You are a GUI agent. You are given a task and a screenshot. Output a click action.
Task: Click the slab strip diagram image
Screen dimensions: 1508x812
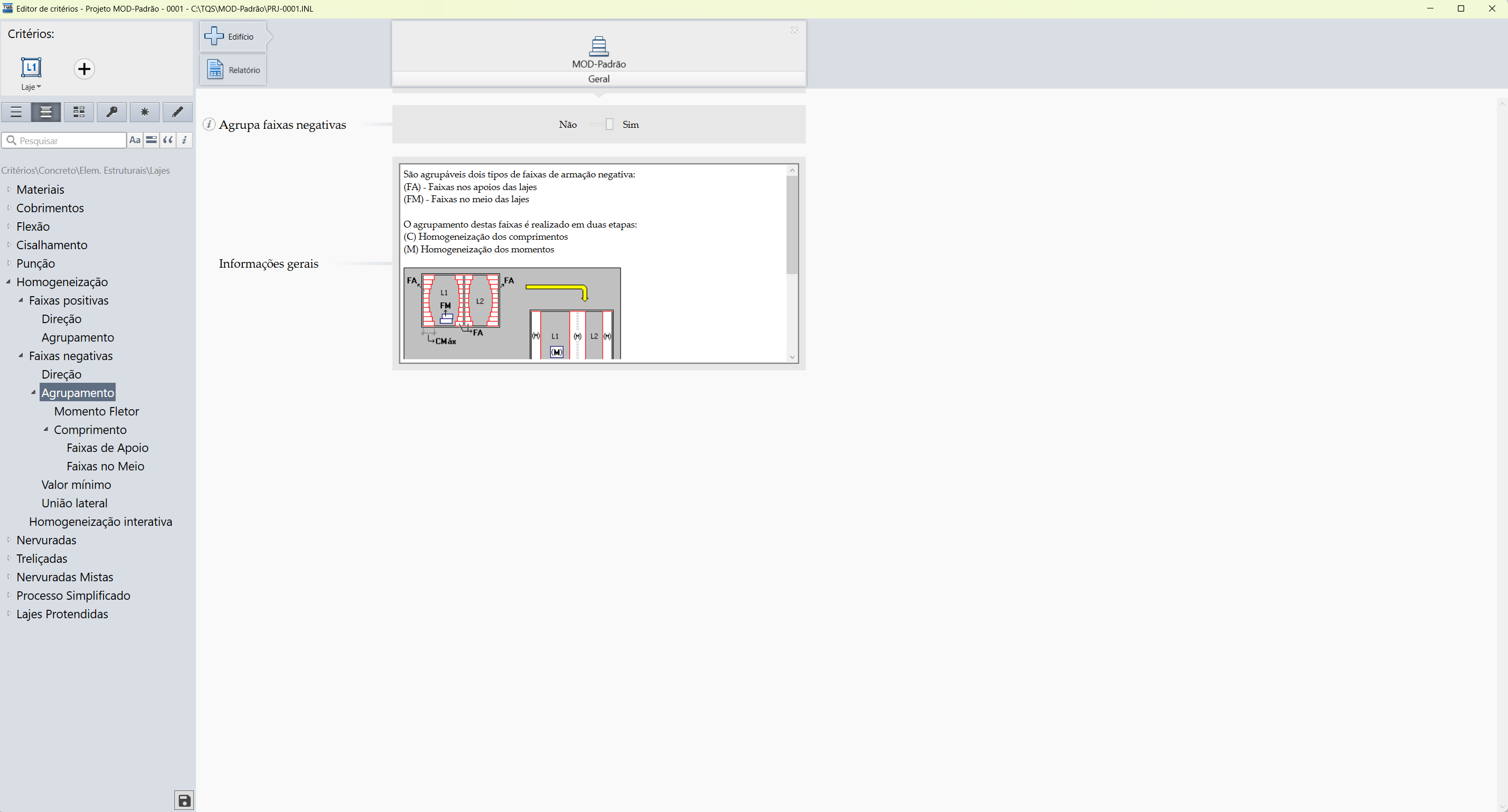click(512, 314)
